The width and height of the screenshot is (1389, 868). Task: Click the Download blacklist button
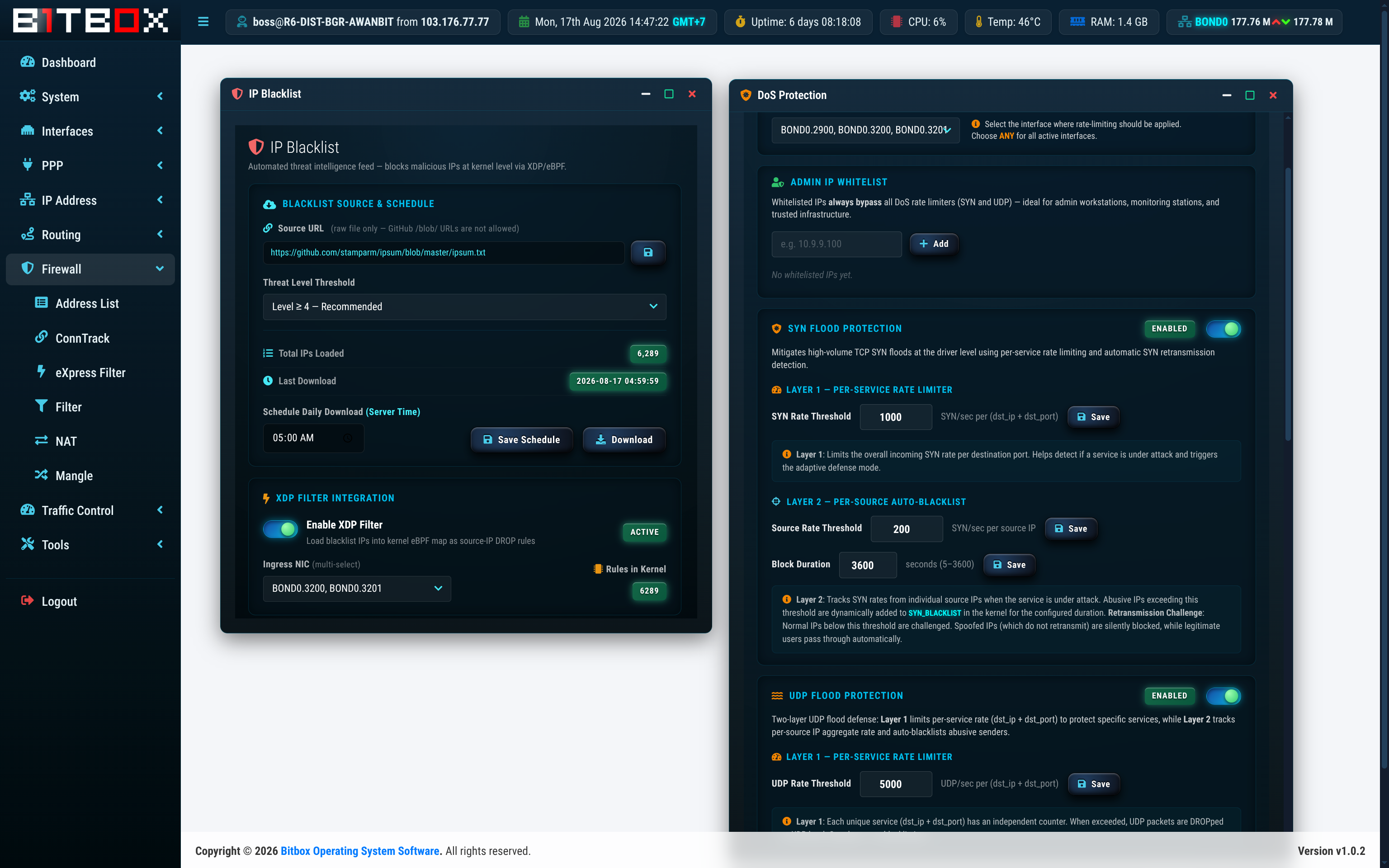pyautogui.click(x=624, y=440)
